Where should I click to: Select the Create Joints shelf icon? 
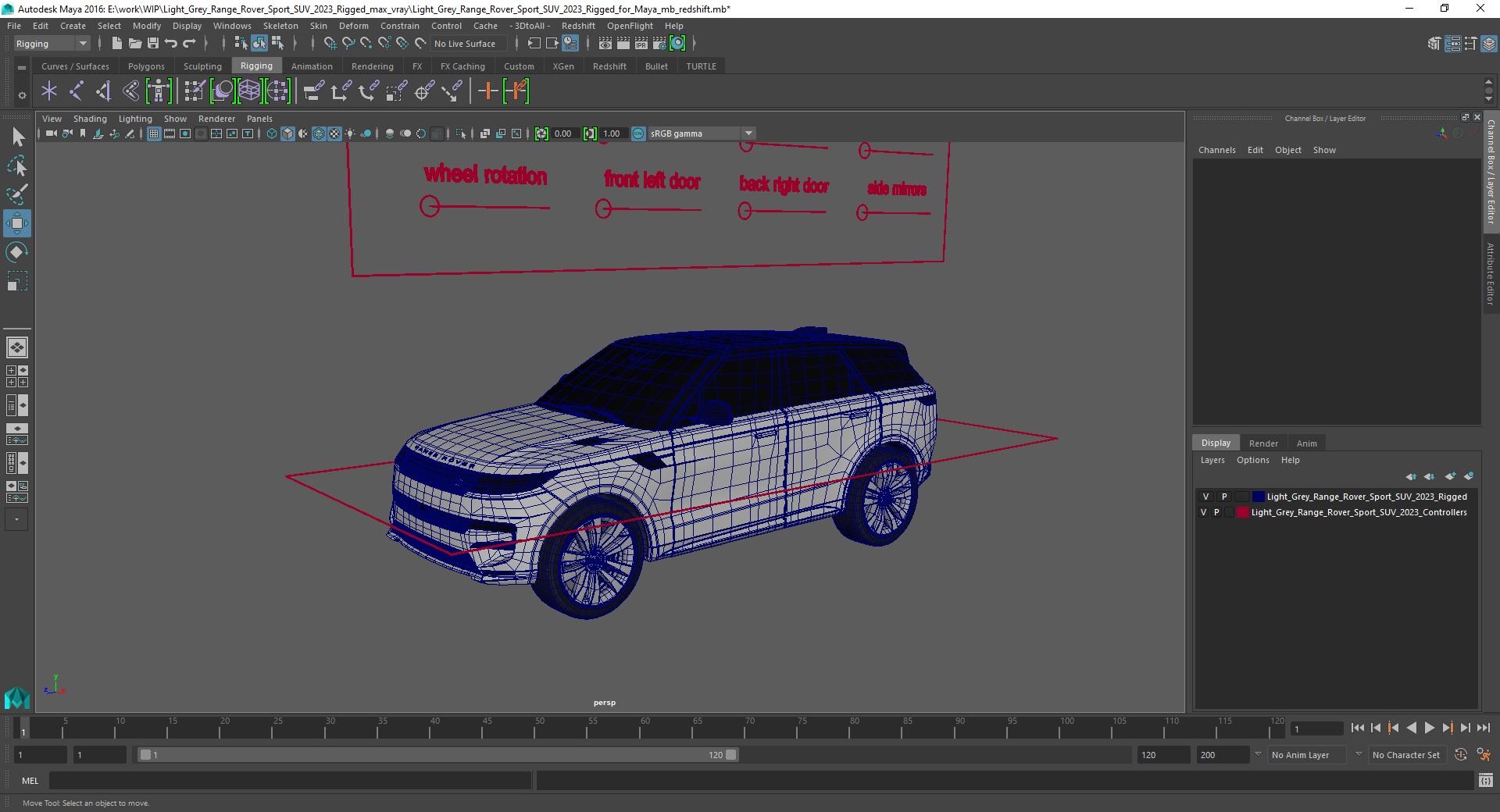click(76, 91)
